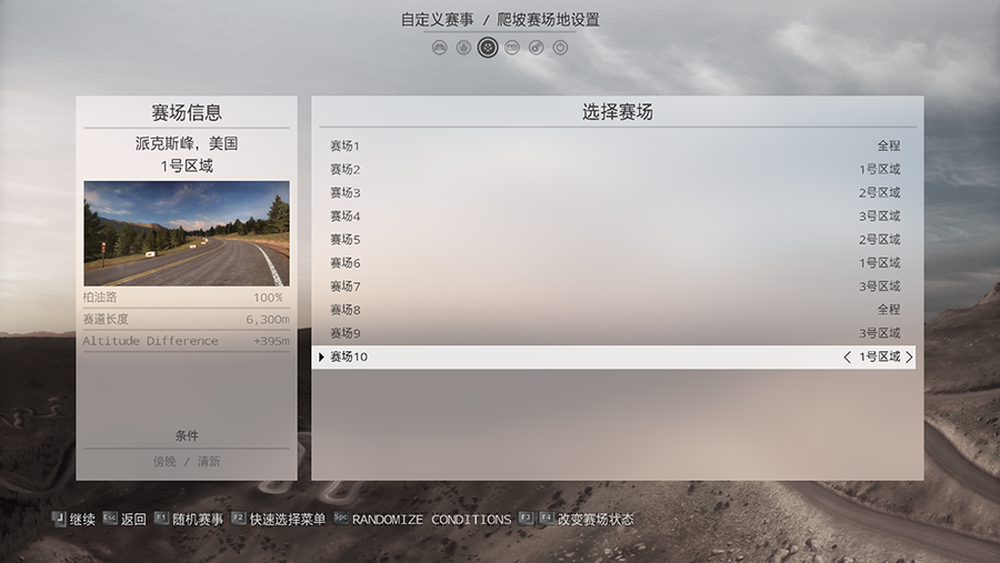Click the 赛道长度 6,300m row
The width and height of the screenshot is (1000, 563).
tap(186, 319)
